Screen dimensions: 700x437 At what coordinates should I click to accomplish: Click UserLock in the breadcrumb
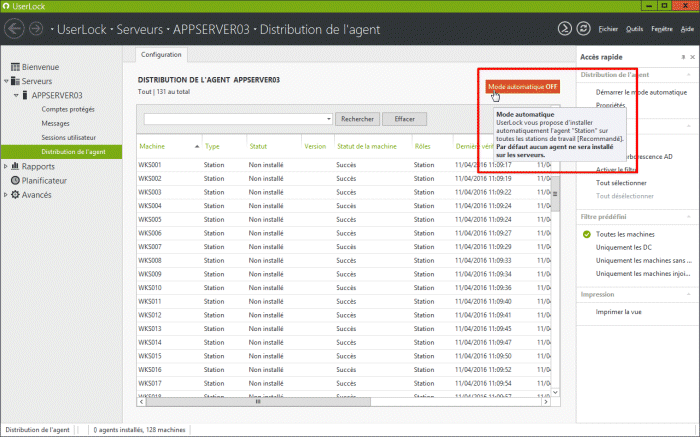pyautogui.click(x=82, y=29)
